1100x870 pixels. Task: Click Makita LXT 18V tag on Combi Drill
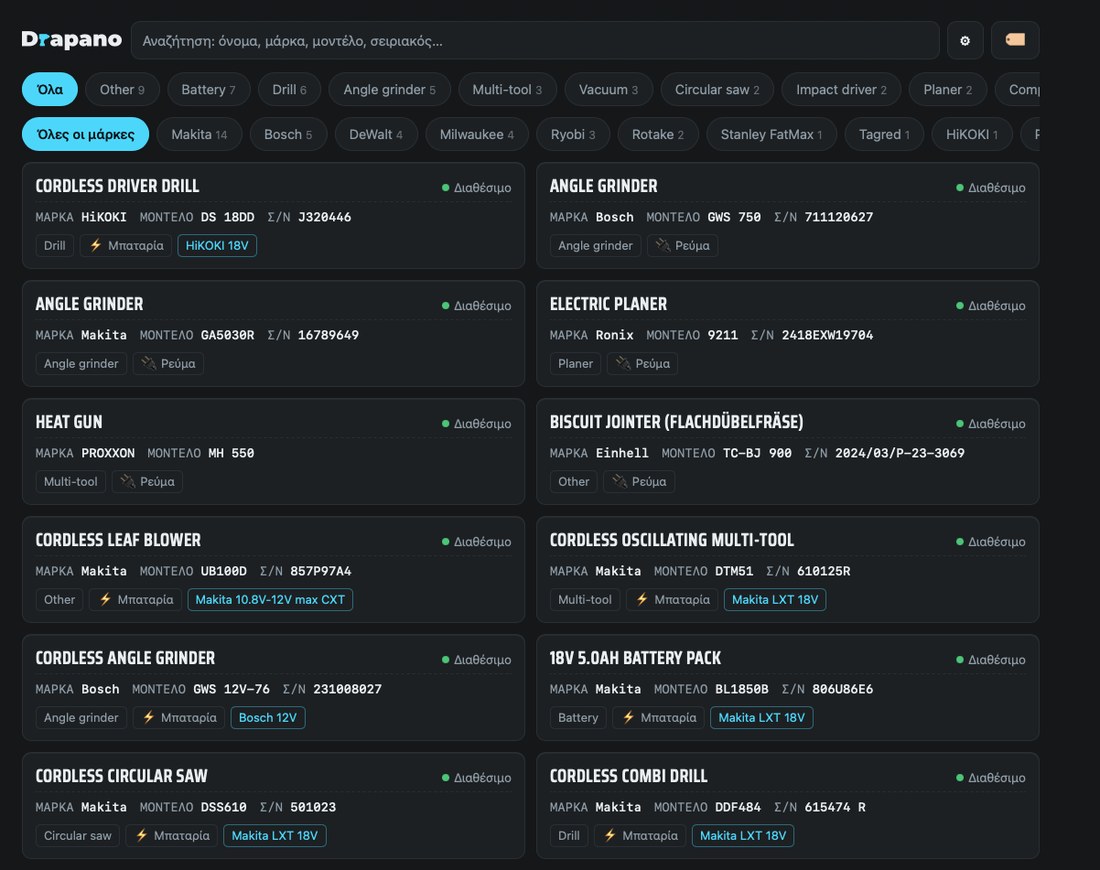[x=742, y=835]
